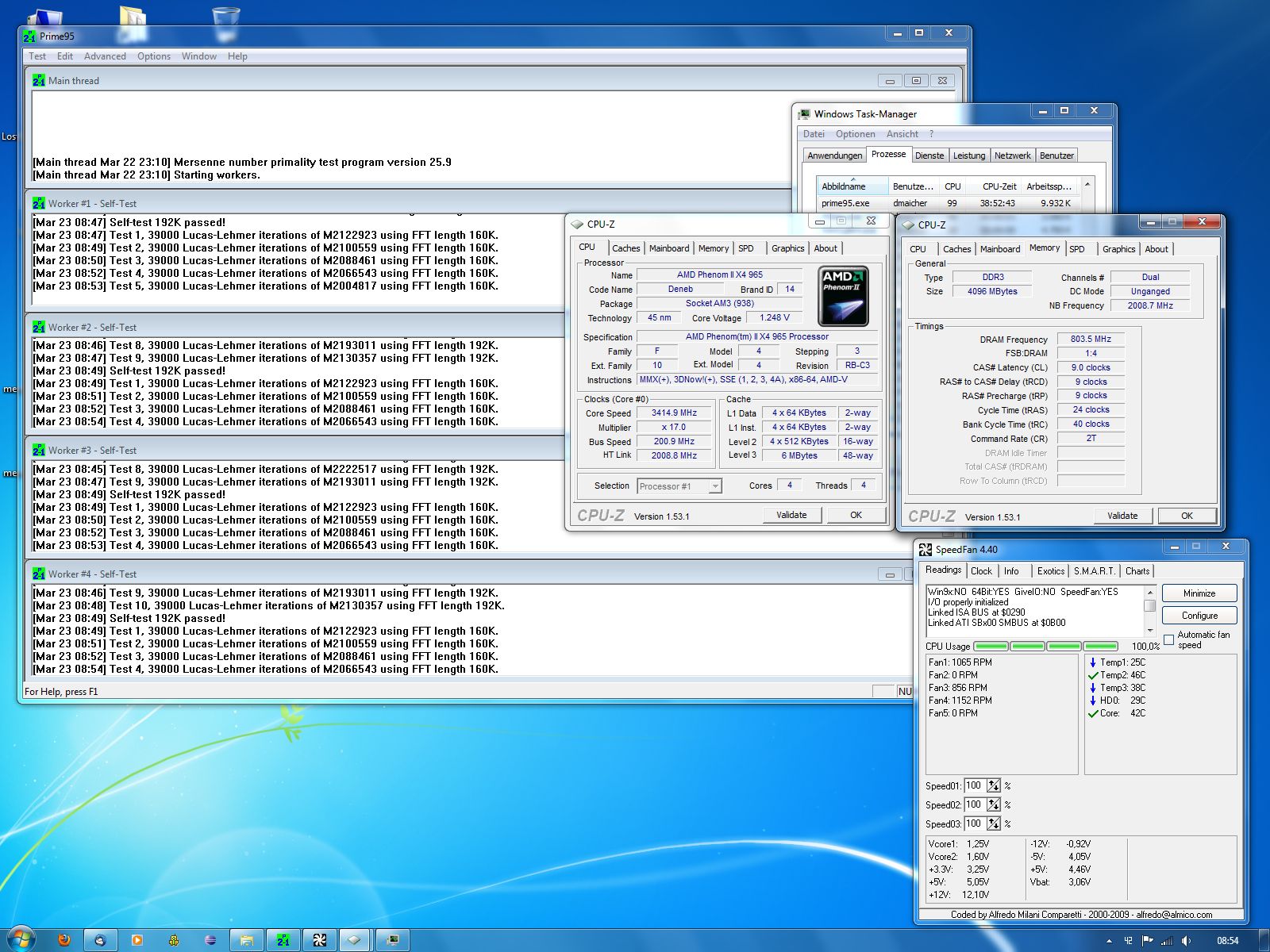Click the Speed01 stepper arrows
This screenshot has height=952, width=1270.
coord(994,786)
